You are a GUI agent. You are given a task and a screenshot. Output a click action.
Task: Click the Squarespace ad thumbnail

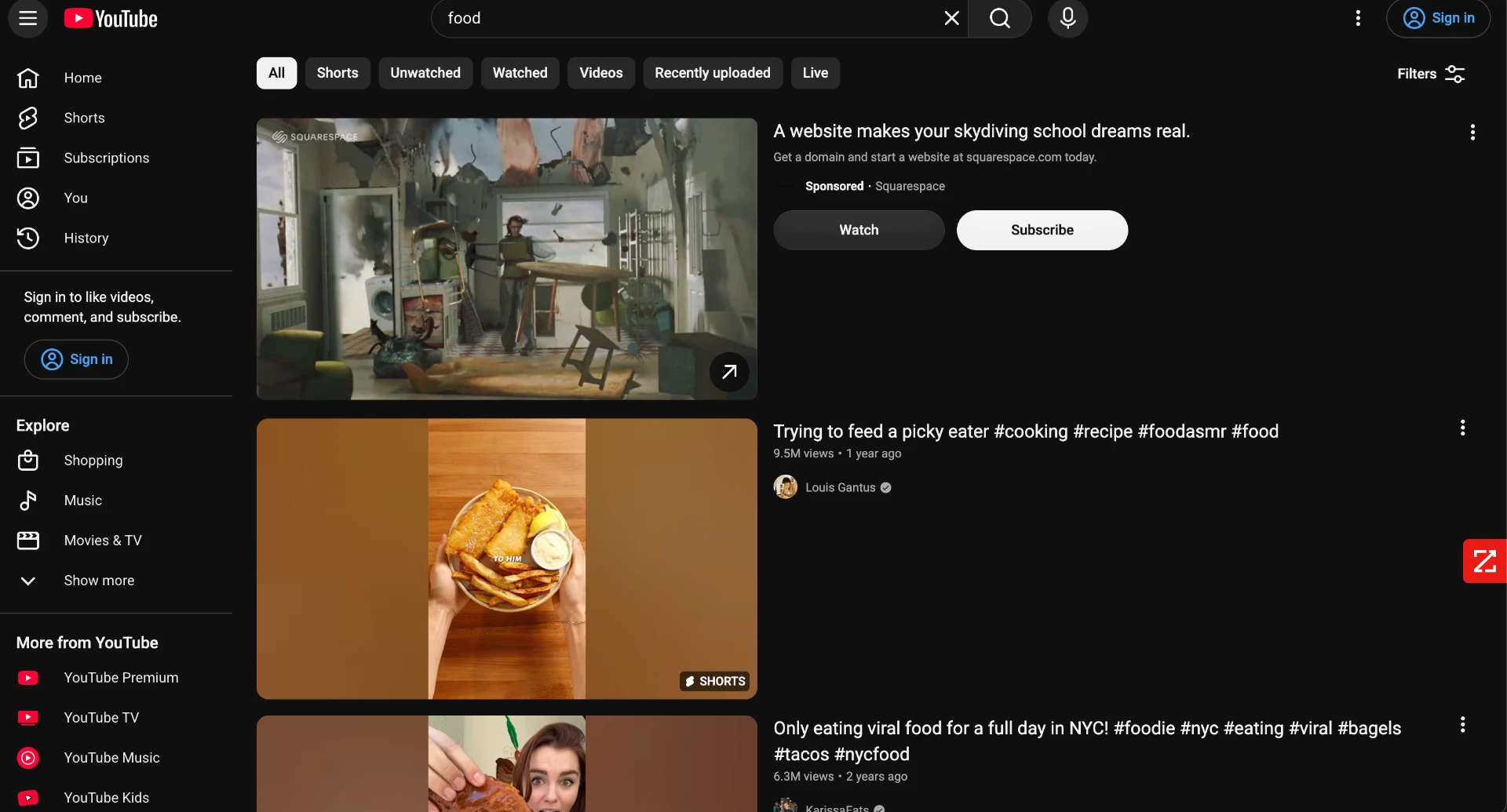click(x=506, y=259)
